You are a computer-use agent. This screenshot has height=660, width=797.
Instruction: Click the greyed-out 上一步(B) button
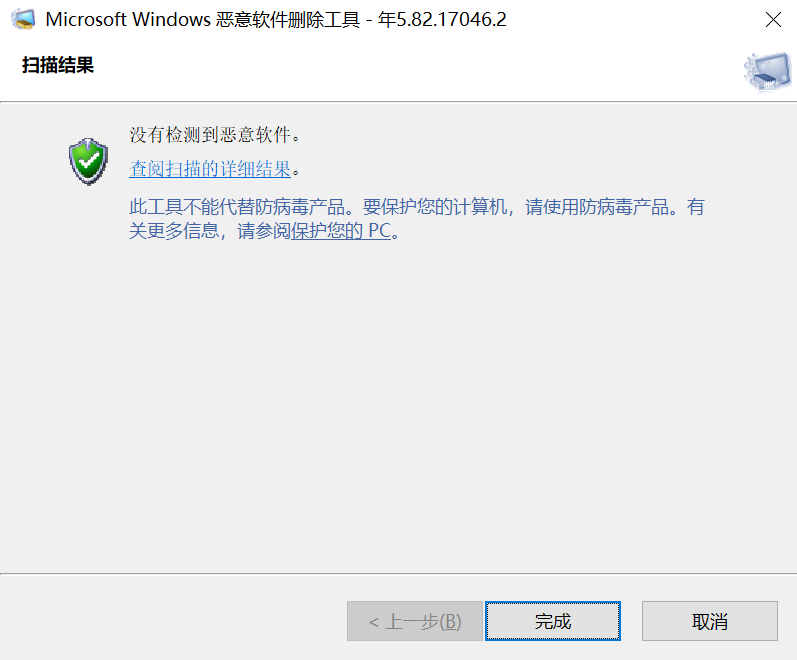[415, 621]
